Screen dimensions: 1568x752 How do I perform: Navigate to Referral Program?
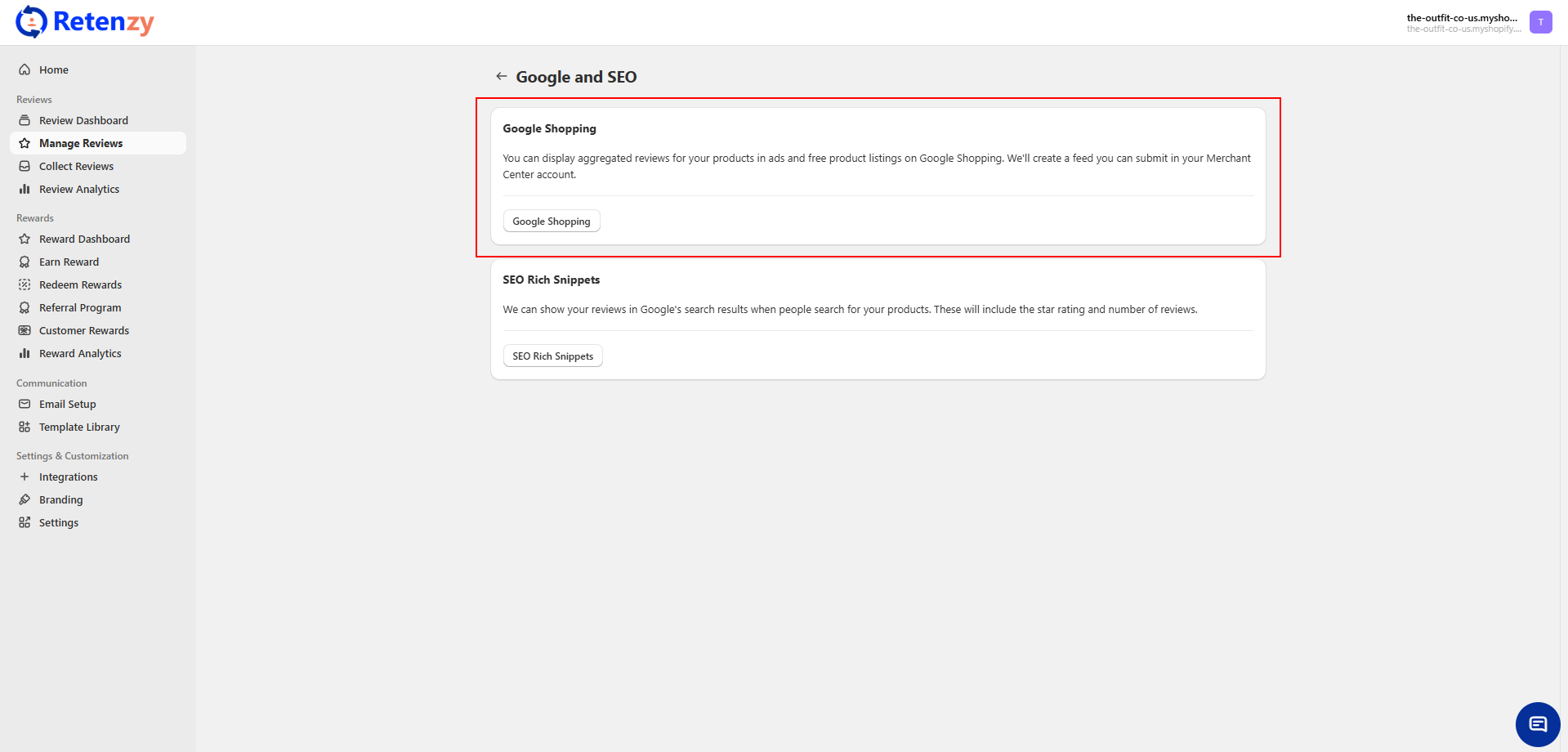coord(80,308)
